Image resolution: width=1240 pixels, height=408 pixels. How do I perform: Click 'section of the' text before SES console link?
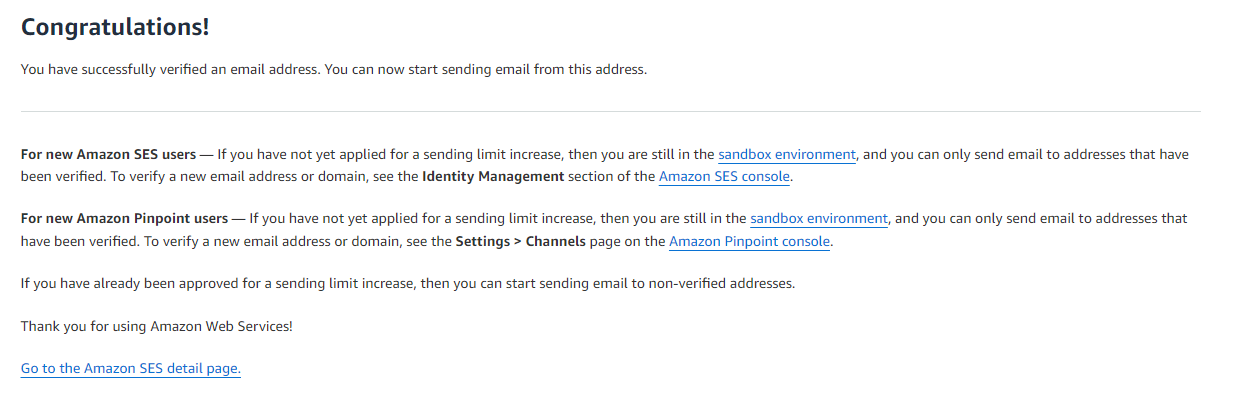click(x=612, y=177)
